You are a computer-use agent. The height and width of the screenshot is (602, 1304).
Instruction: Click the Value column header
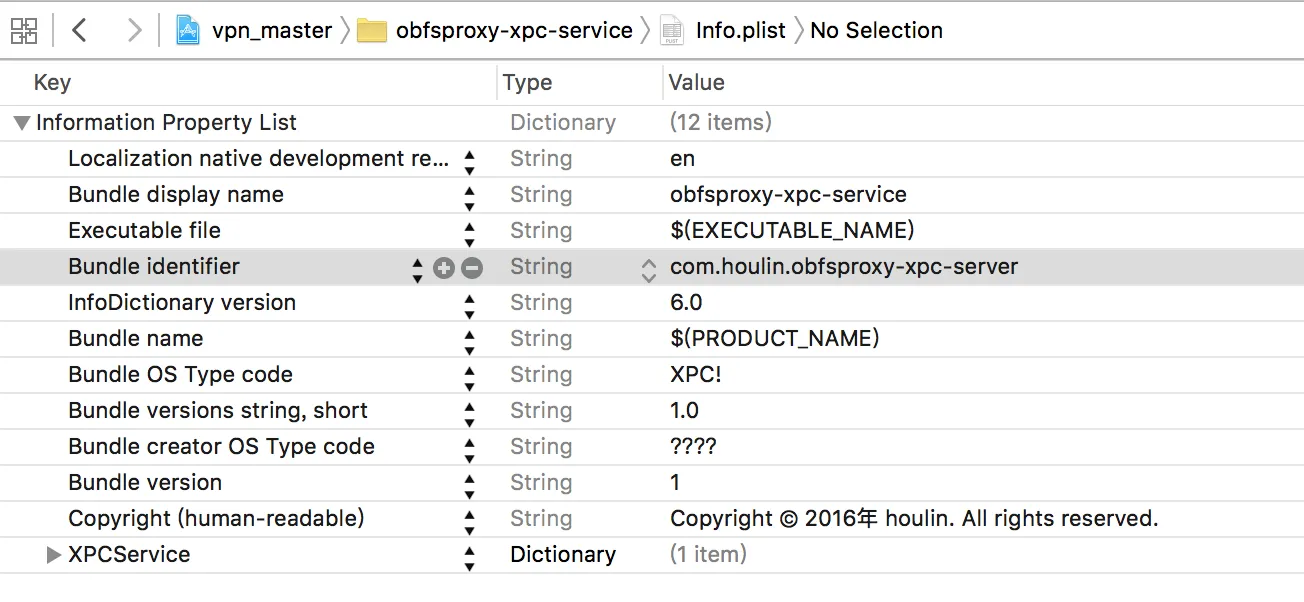[696, 83]
